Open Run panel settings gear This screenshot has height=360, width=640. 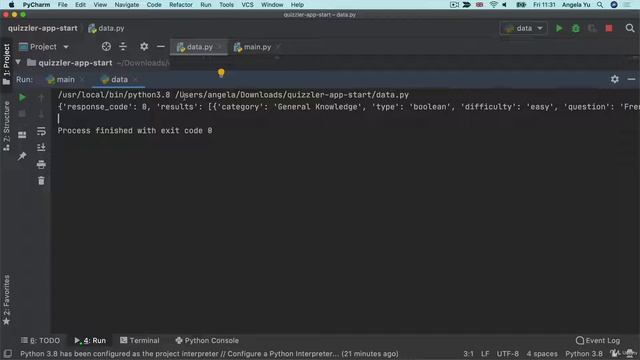tap(615, 79)
